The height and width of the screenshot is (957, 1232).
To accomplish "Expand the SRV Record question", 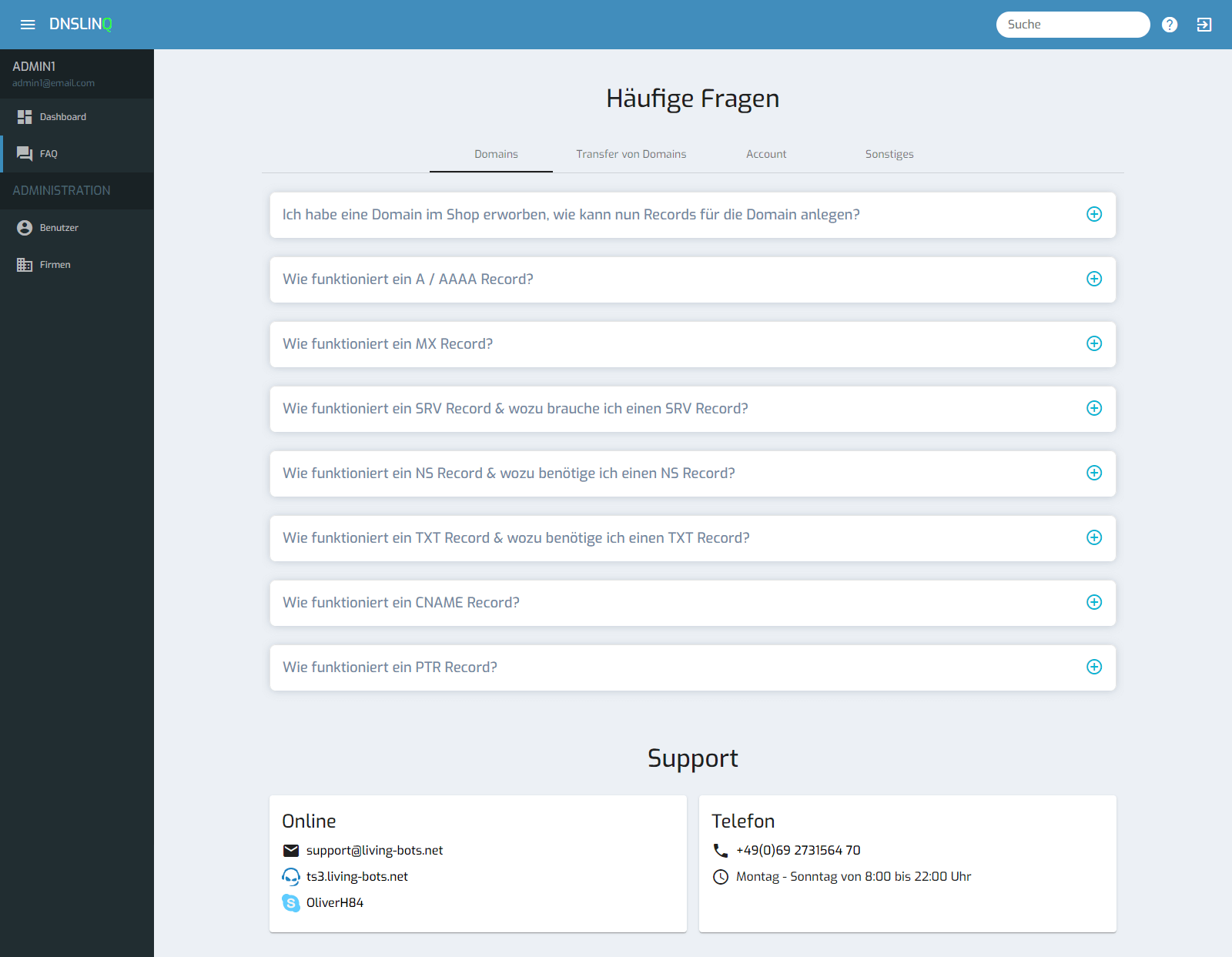I will tap(693, 409).
